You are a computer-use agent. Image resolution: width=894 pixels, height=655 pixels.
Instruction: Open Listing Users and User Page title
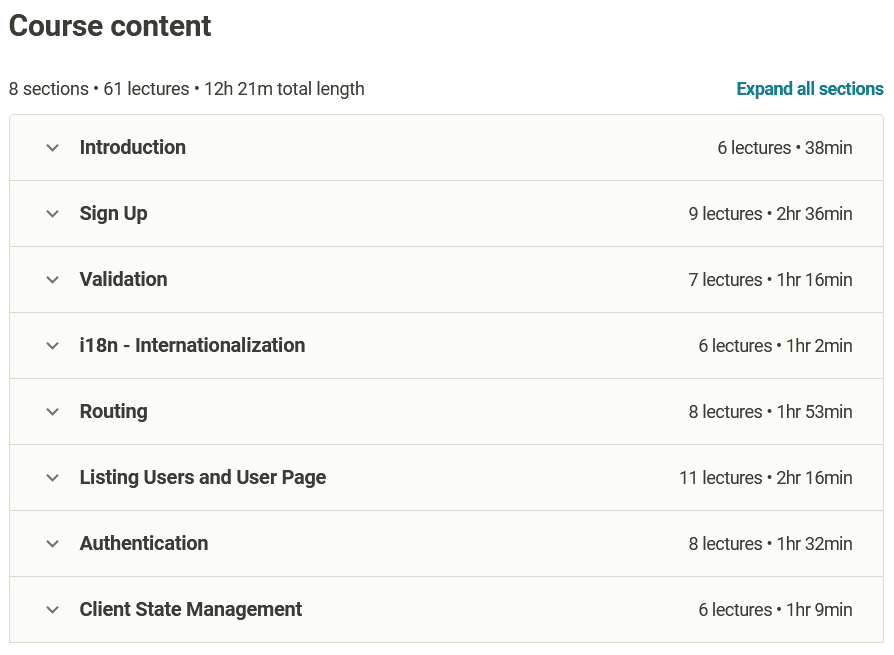point(203,477)
